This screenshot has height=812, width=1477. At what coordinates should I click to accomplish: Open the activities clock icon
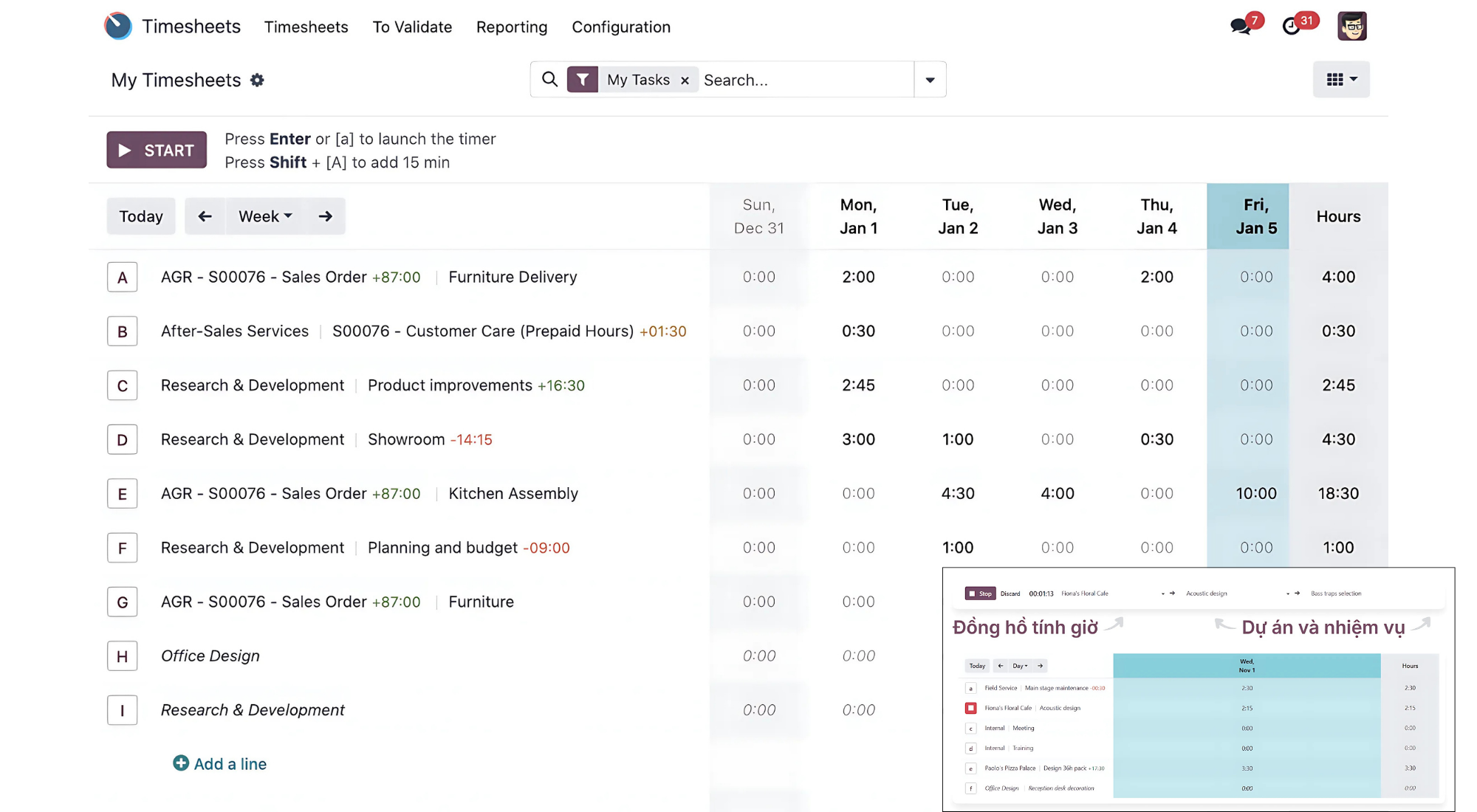1292,27
